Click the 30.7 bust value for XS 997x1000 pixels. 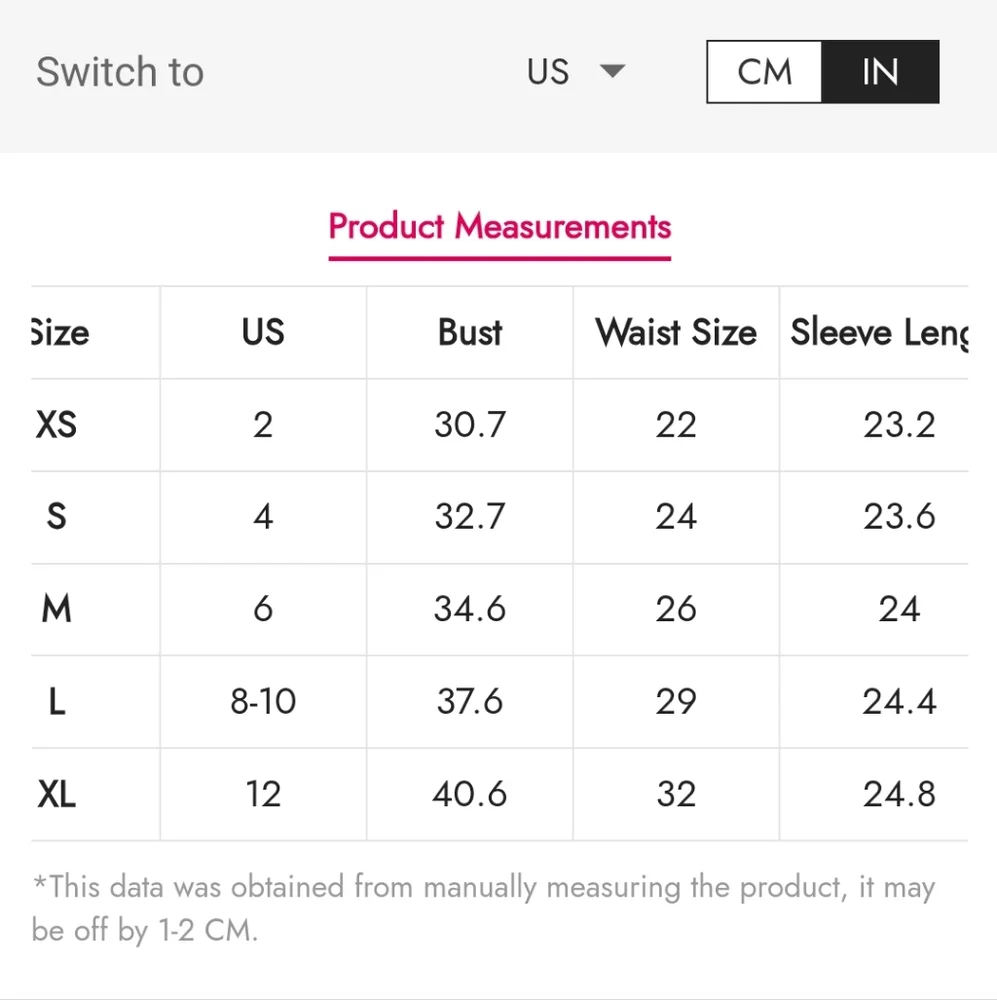click(470, 425)
